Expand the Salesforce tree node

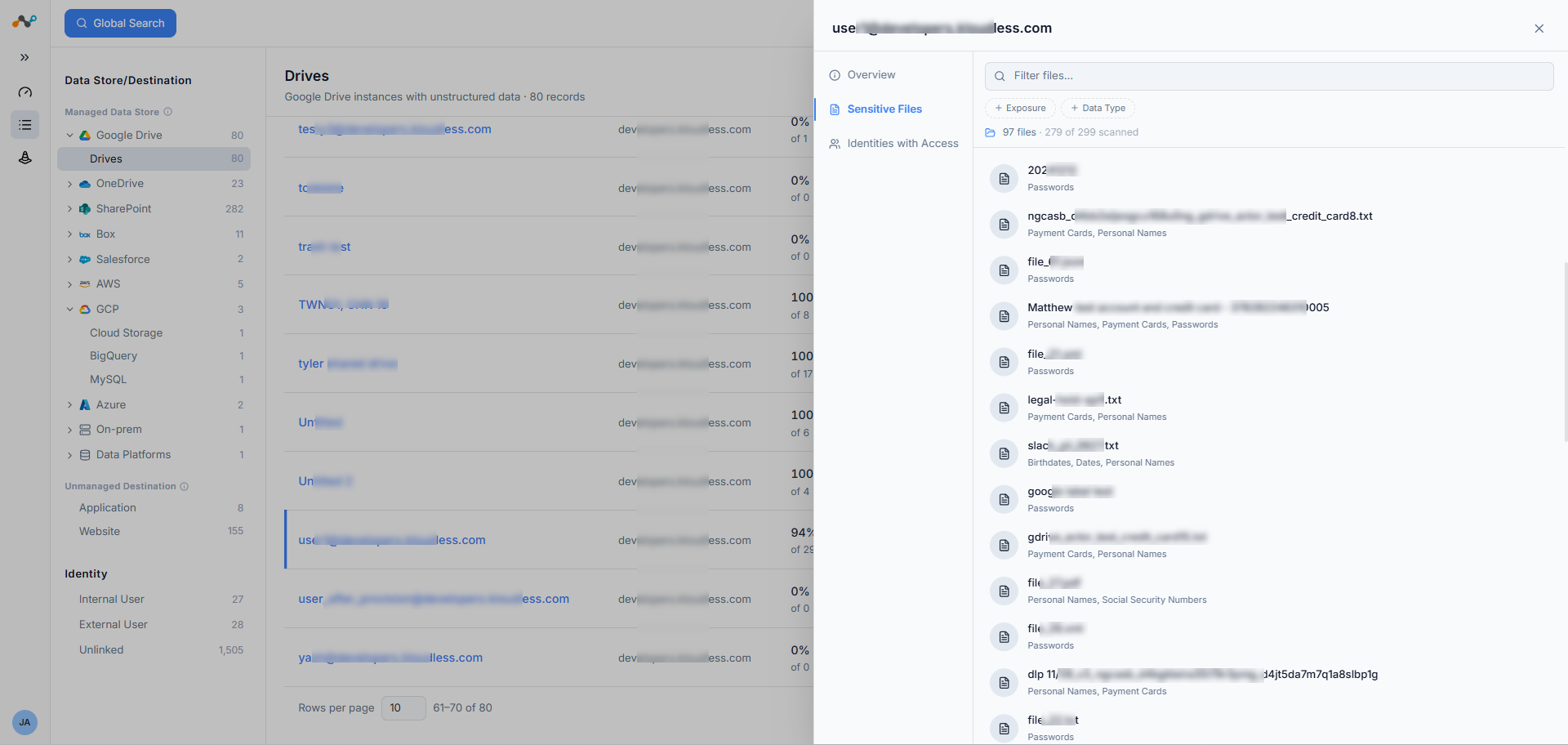(x=69, y=260)
